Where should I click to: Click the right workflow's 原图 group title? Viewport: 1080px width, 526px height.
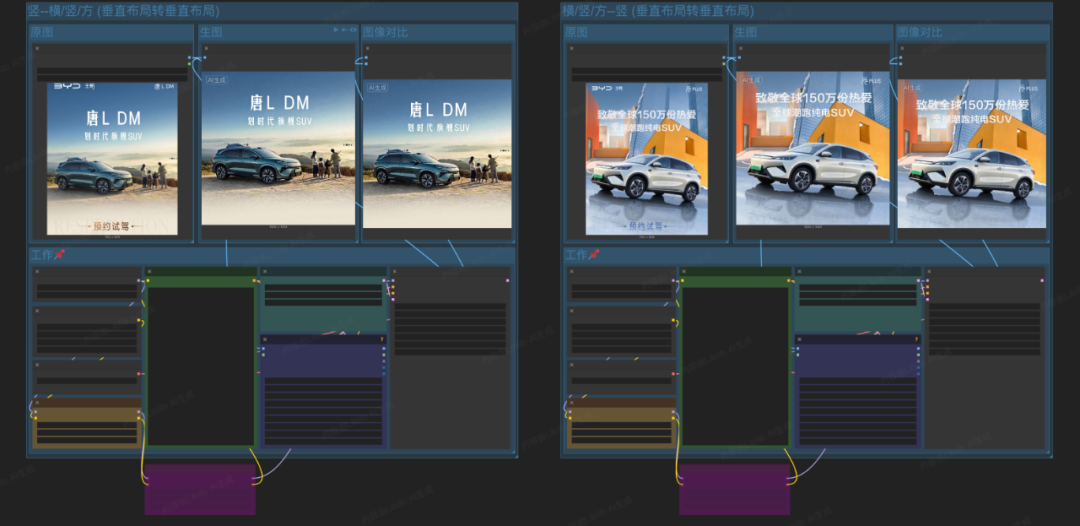coord(576,32)
